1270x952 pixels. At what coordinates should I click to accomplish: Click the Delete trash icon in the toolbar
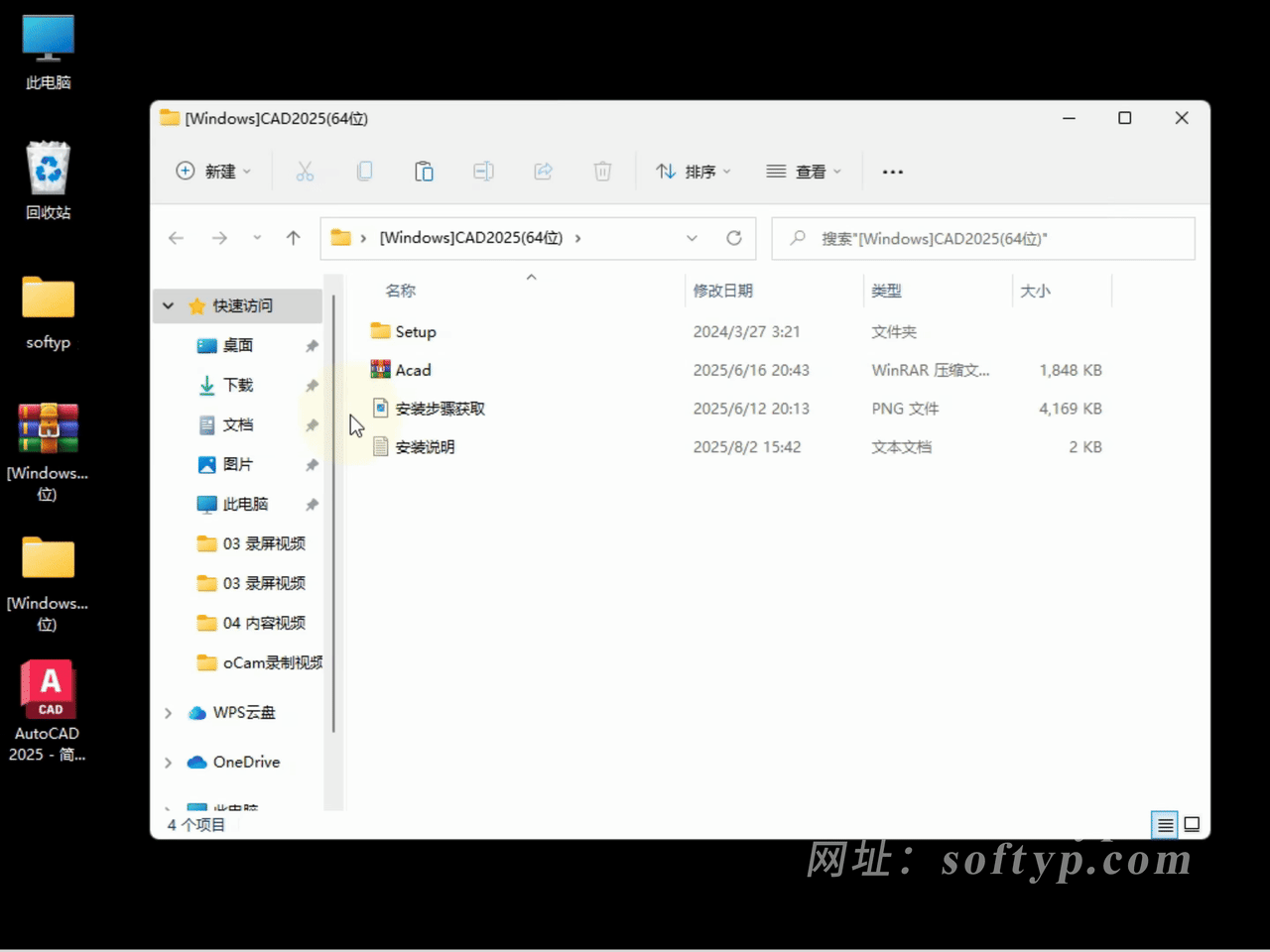[602, 171]
